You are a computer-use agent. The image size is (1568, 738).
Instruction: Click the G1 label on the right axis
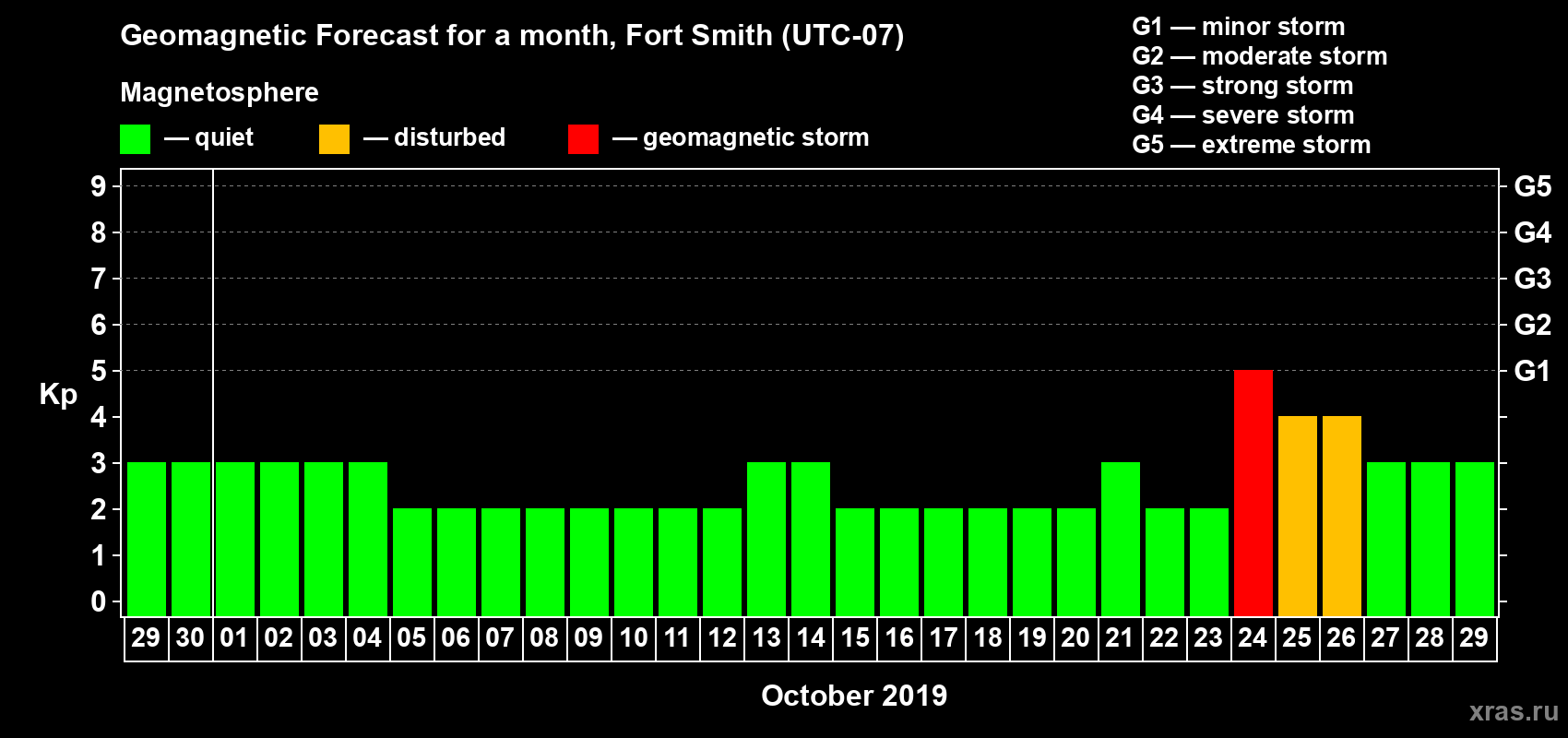pos(1533,371)
